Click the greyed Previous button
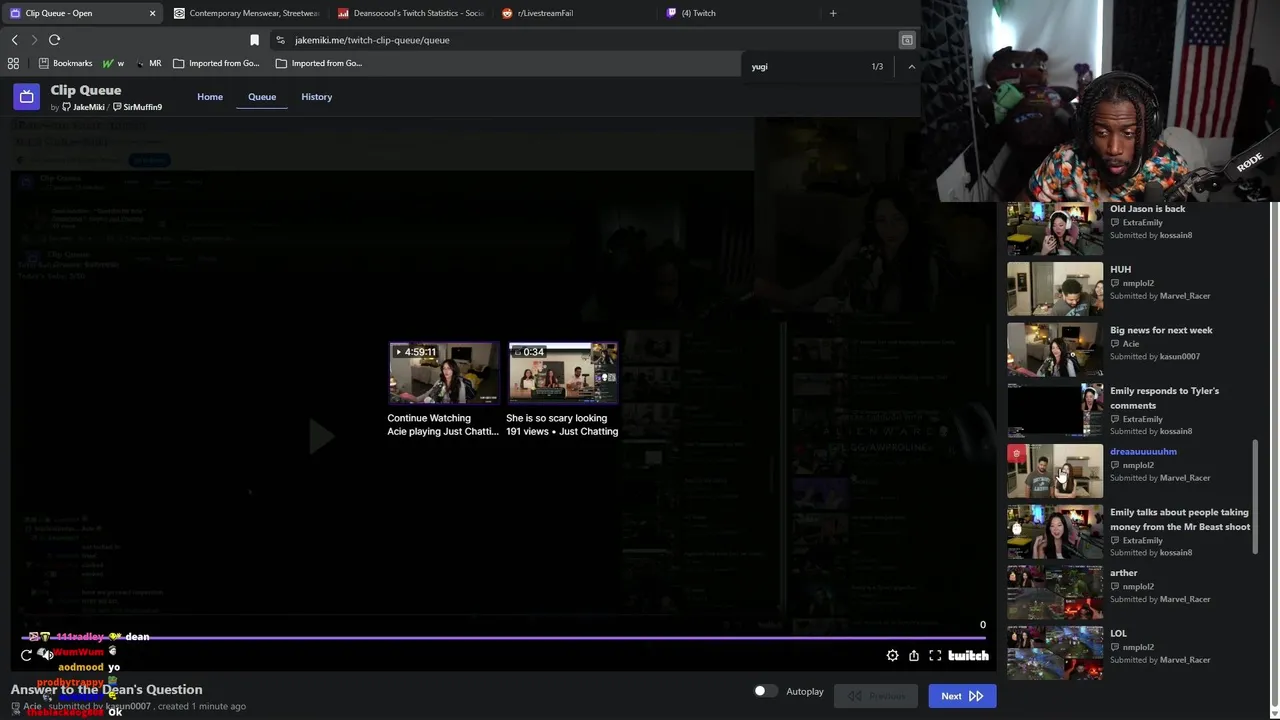This screenshot has height=720, width=1280. tap(876, 696)
